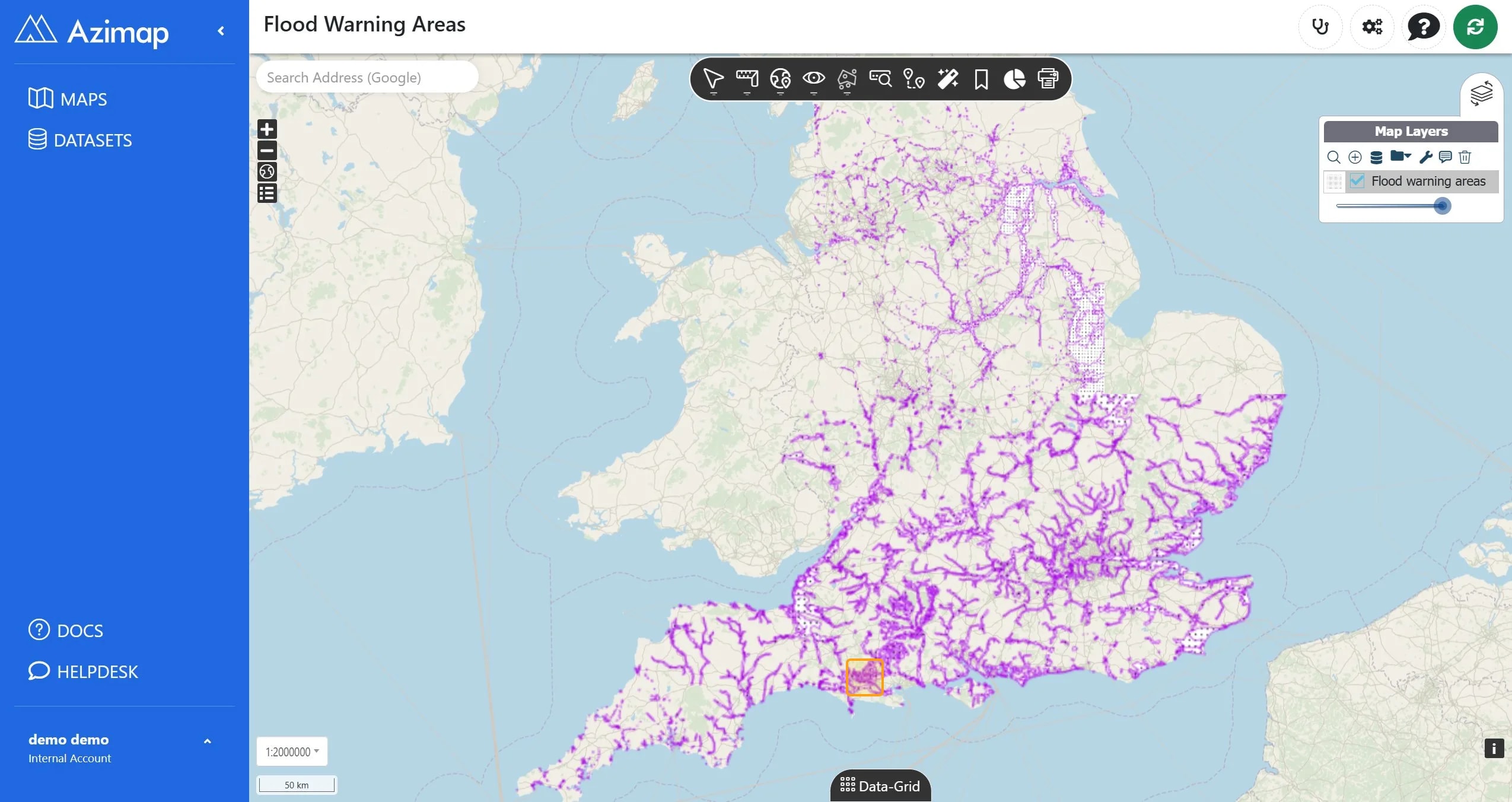Zoom in with the plus button

(267, 129)
